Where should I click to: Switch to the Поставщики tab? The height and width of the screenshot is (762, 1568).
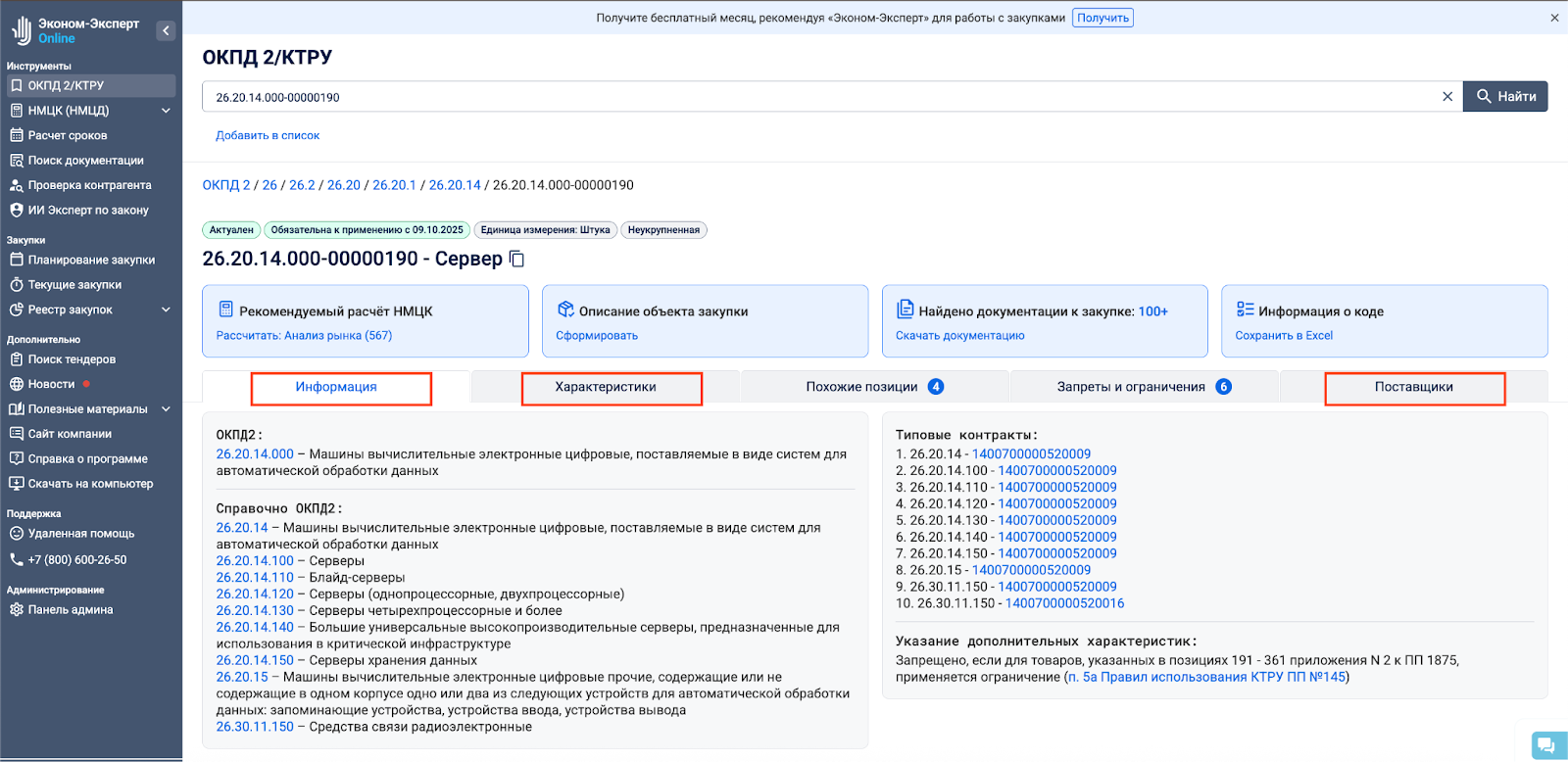point(1413,387)
